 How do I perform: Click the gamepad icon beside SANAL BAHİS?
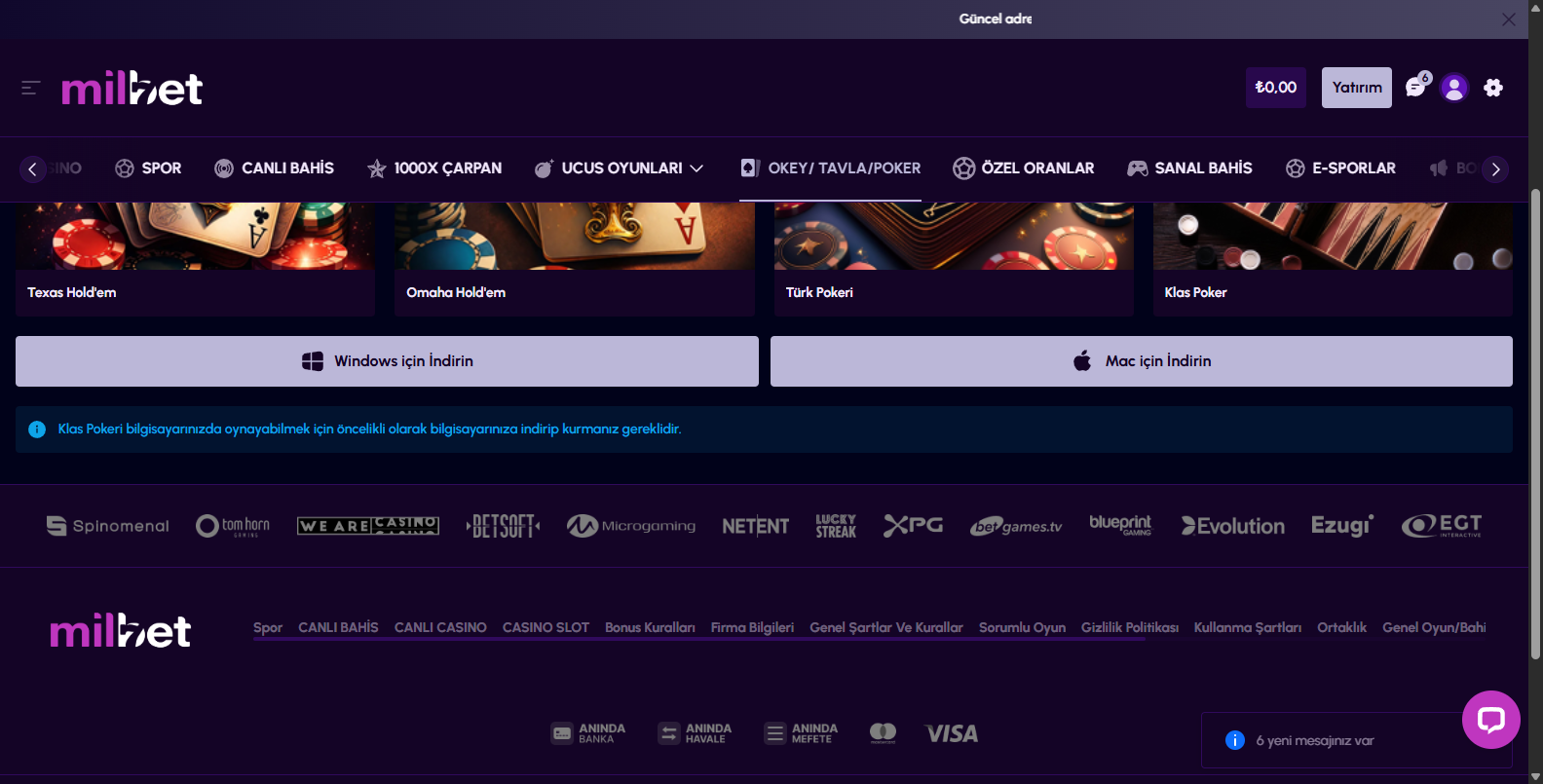1137,168
